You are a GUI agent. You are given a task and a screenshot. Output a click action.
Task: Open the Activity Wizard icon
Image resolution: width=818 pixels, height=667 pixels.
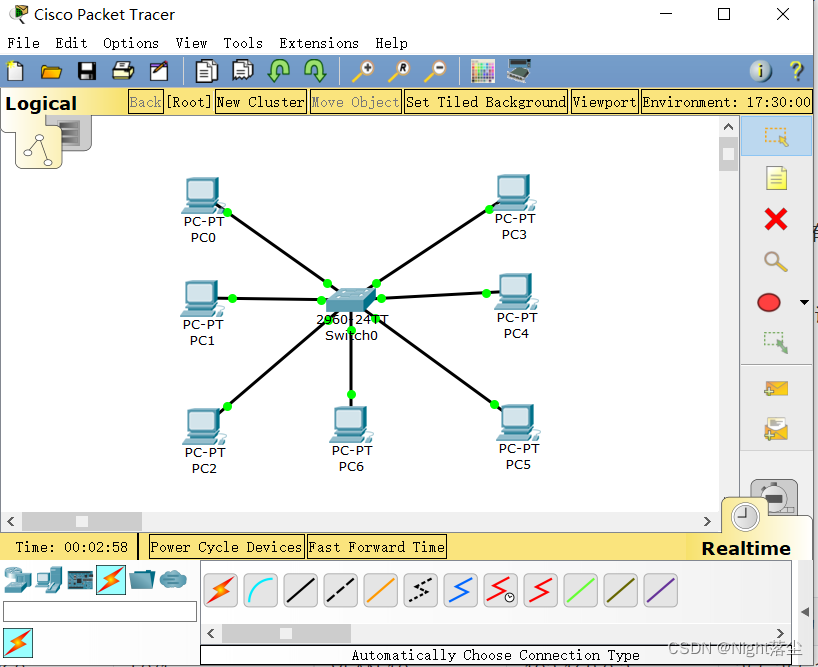pyautogui.click(x=159, y=71)
